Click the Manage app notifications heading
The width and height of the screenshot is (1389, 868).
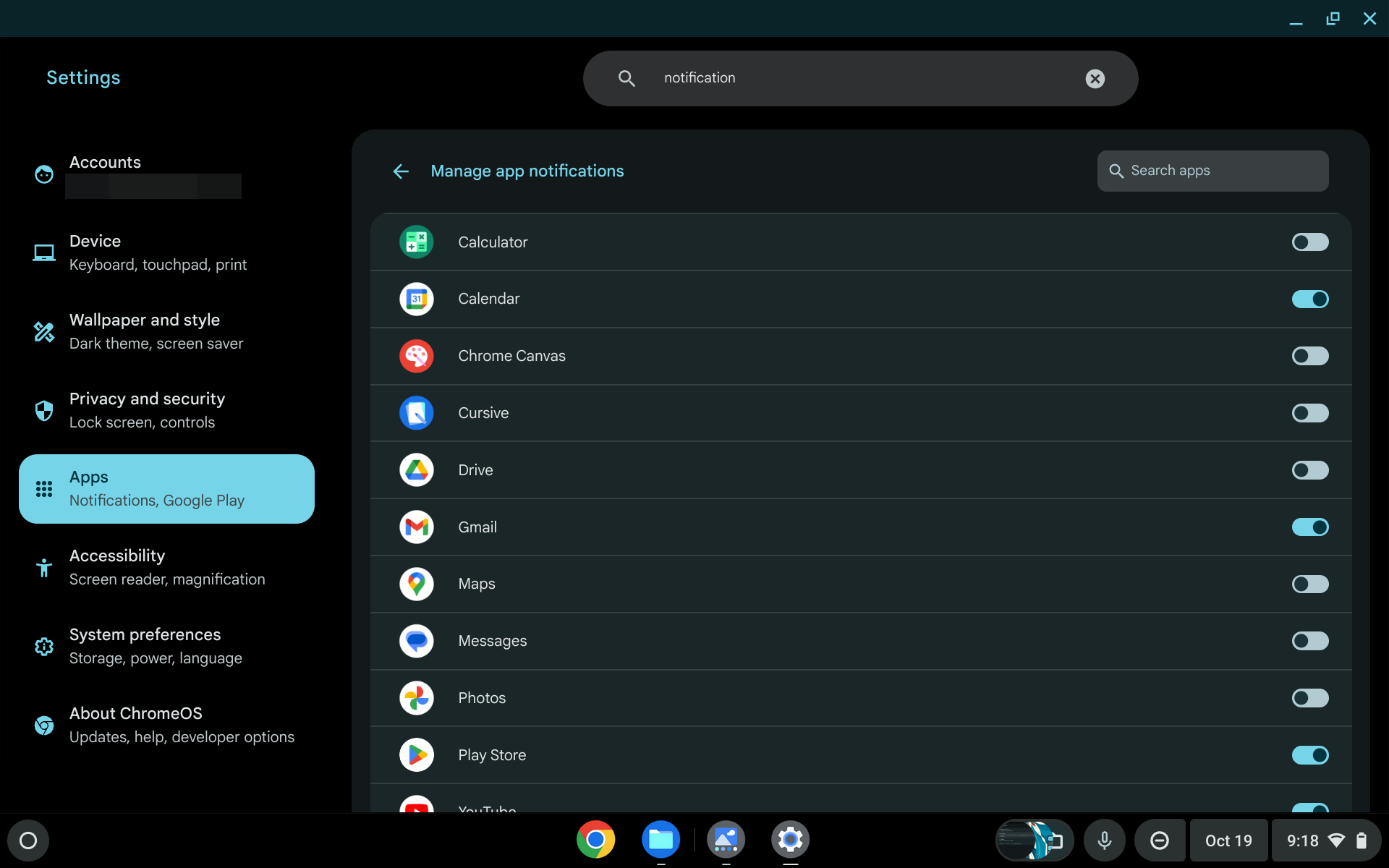pos(527,171)
